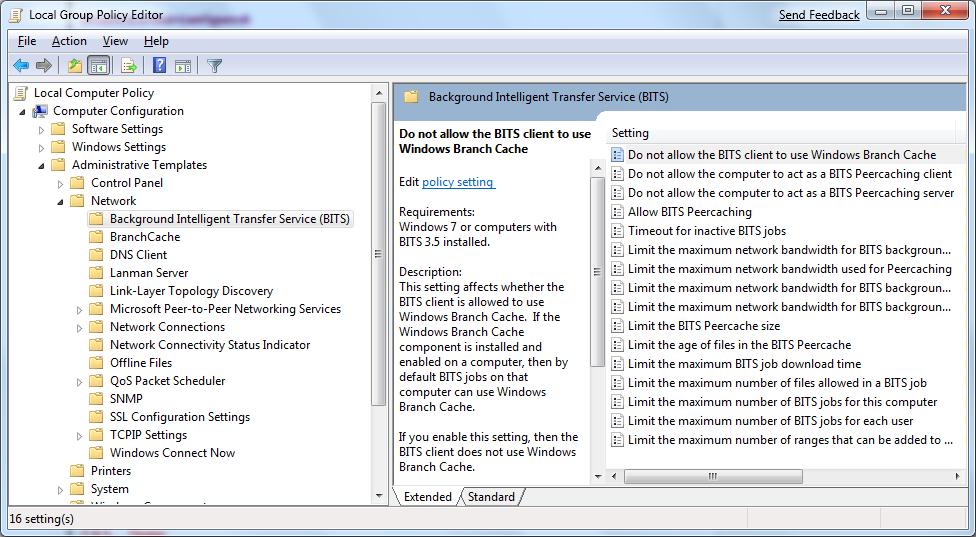The image size is (976, 537).
Task: Click the Lanman Server folder icon
Action: pyautogui.click(x=96, y=273)
